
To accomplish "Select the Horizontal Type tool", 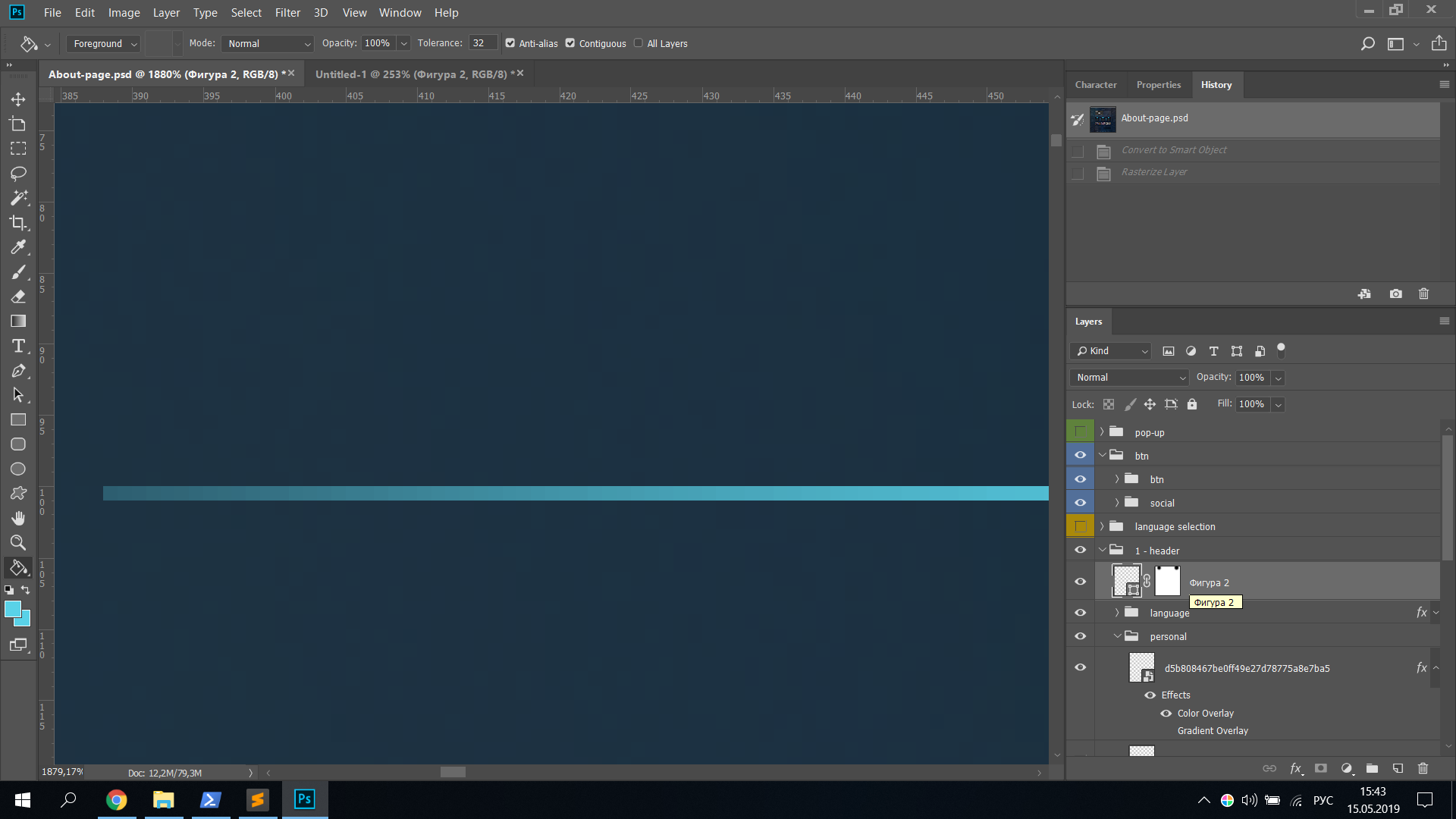I will pyautogui.click(x=18, y=346).
